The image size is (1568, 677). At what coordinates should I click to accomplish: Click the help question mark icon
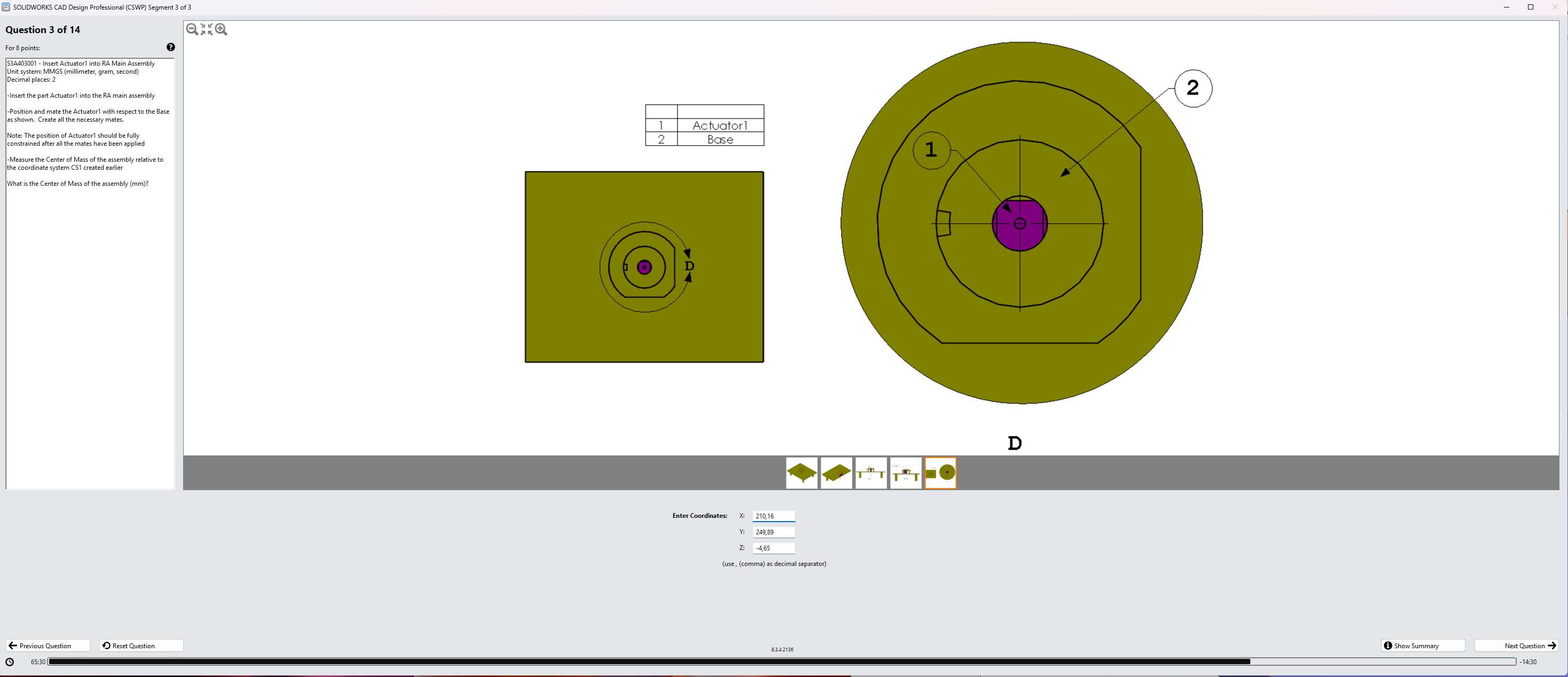coord(170,48)
